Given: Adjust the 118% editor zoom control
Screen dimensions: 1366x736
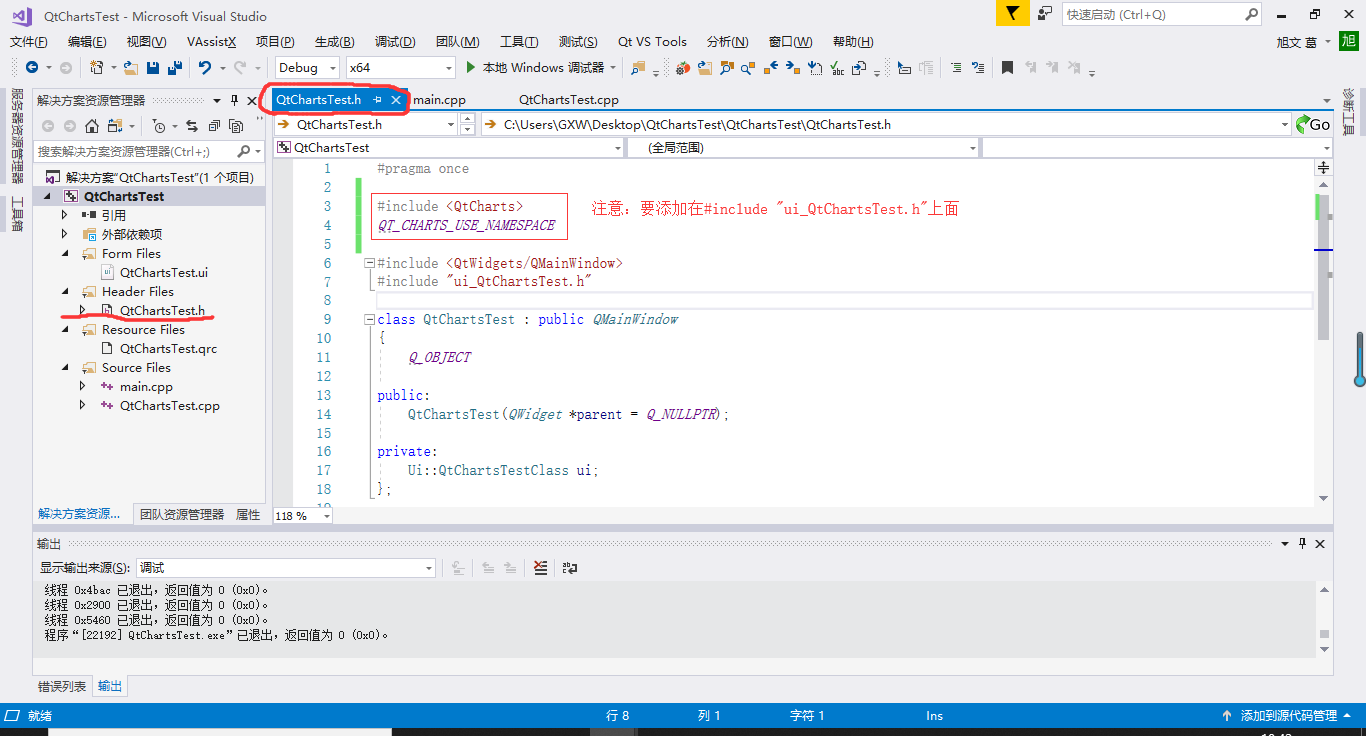Looking at the screenshot, I should point(301,515).
